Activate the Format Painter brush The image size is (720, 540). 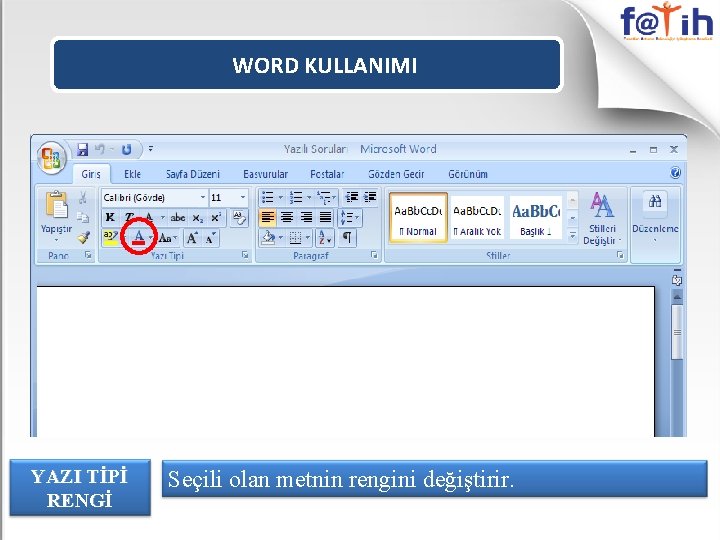tap(83, 237)
